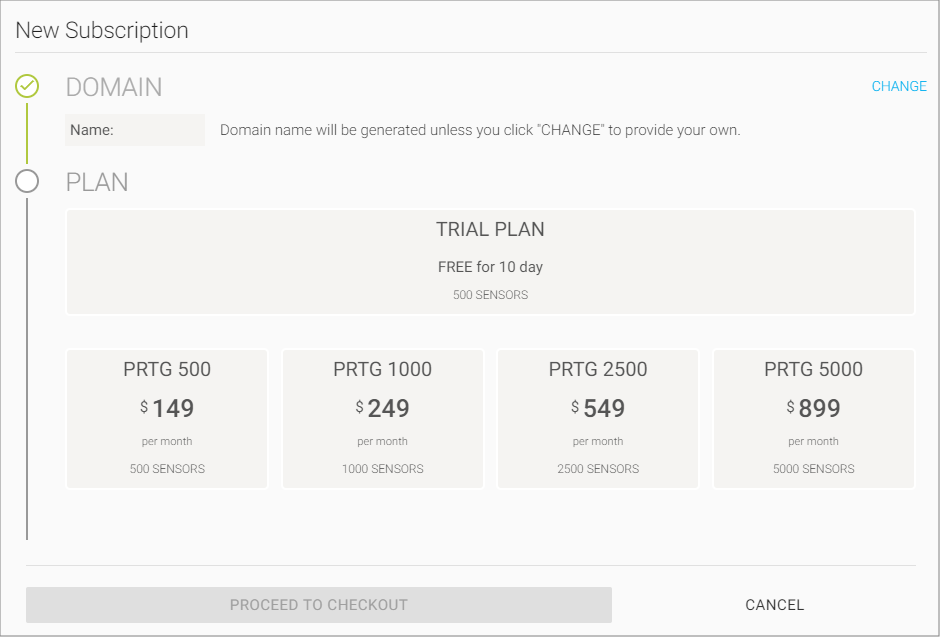The width and height of the screenshot is (940, 637).
Task: Click the $149 price label
Action: [x=167, y=409]
